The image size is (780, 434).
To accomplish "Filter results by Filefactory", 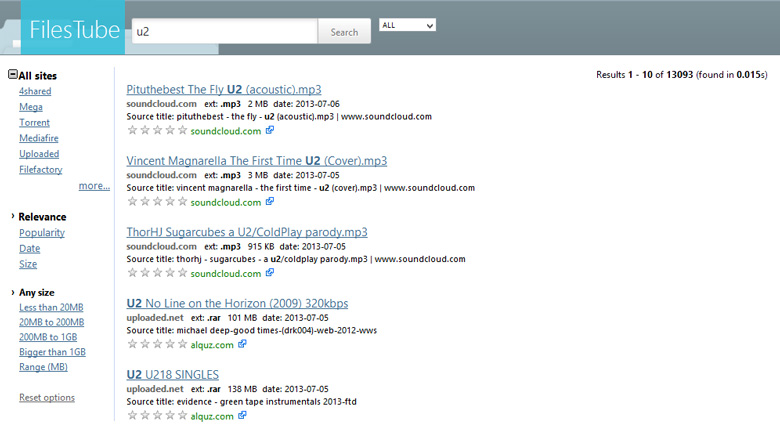I will coord(41,169).
